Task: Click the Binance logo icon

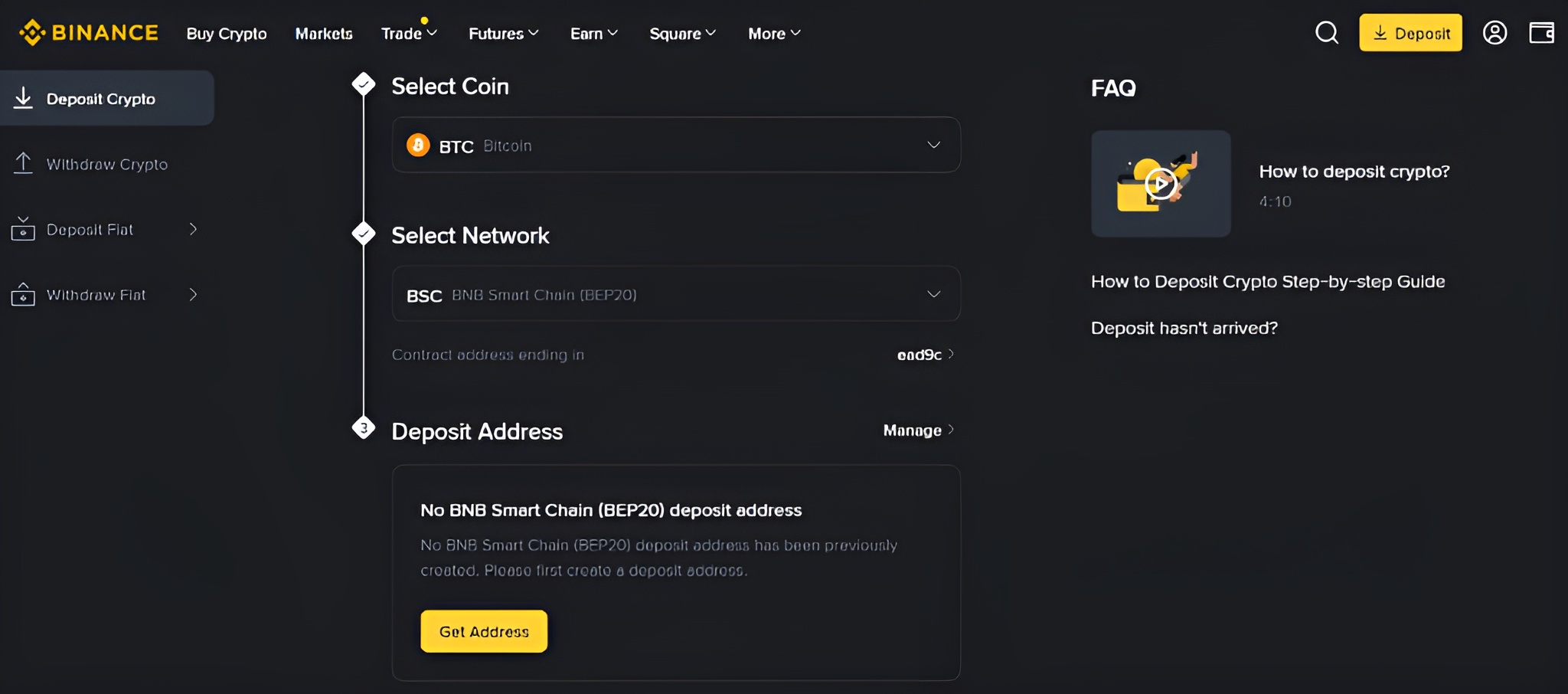Action: pos(31,32)
